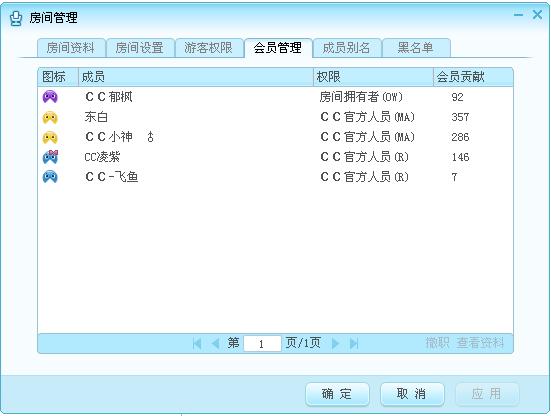The width and height of the screenshot is (551, 416).
Task: Click ＣＣ小神's ＣＣ官方人员(MA) permission cell
Action: click(x=367, y=137)
